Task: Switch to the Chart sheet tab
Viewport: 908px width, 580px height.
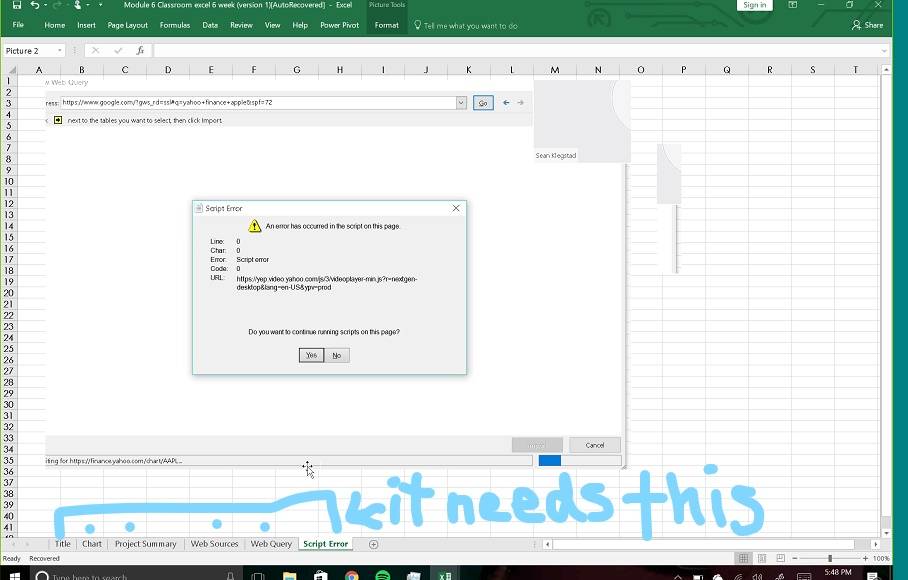Action: (91, 544)
